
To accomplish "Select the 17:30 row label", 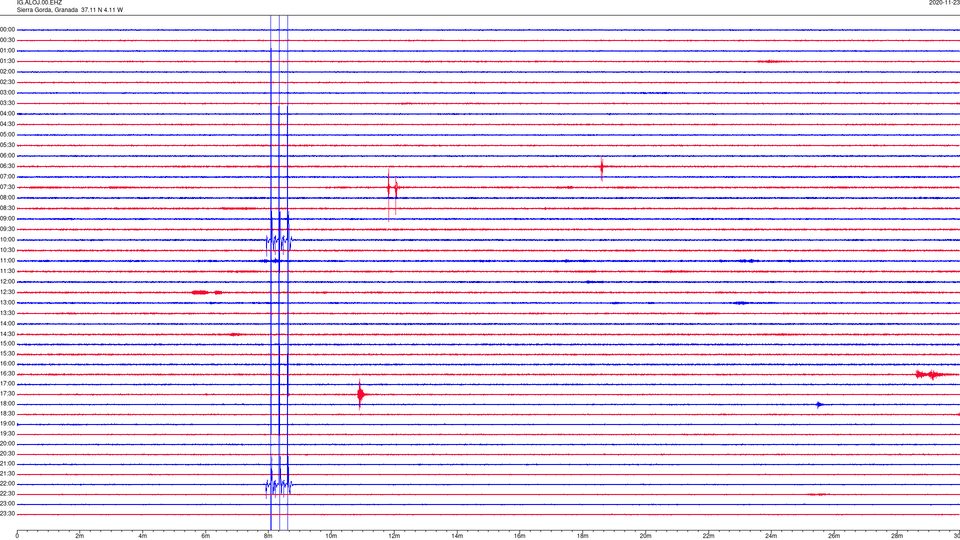I will click(x=7, y=394).
